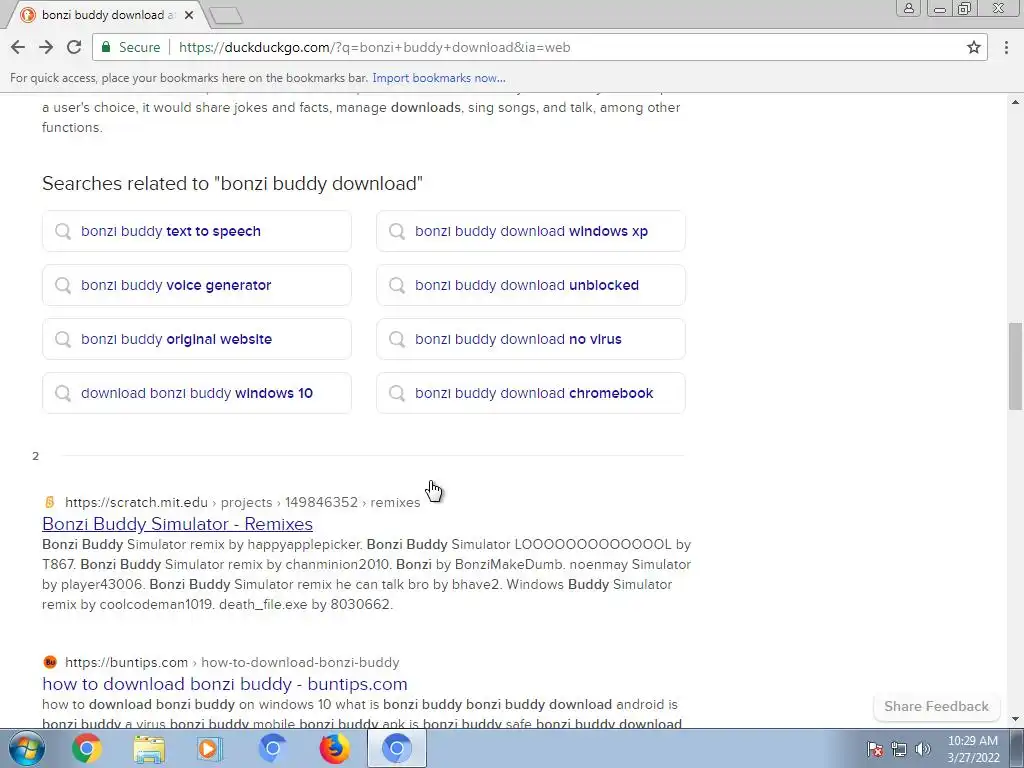The height and width of the screenshot is (768, 1024).
Task: Click magnifier icon beside windows xp suggestion
Action: 397,231
